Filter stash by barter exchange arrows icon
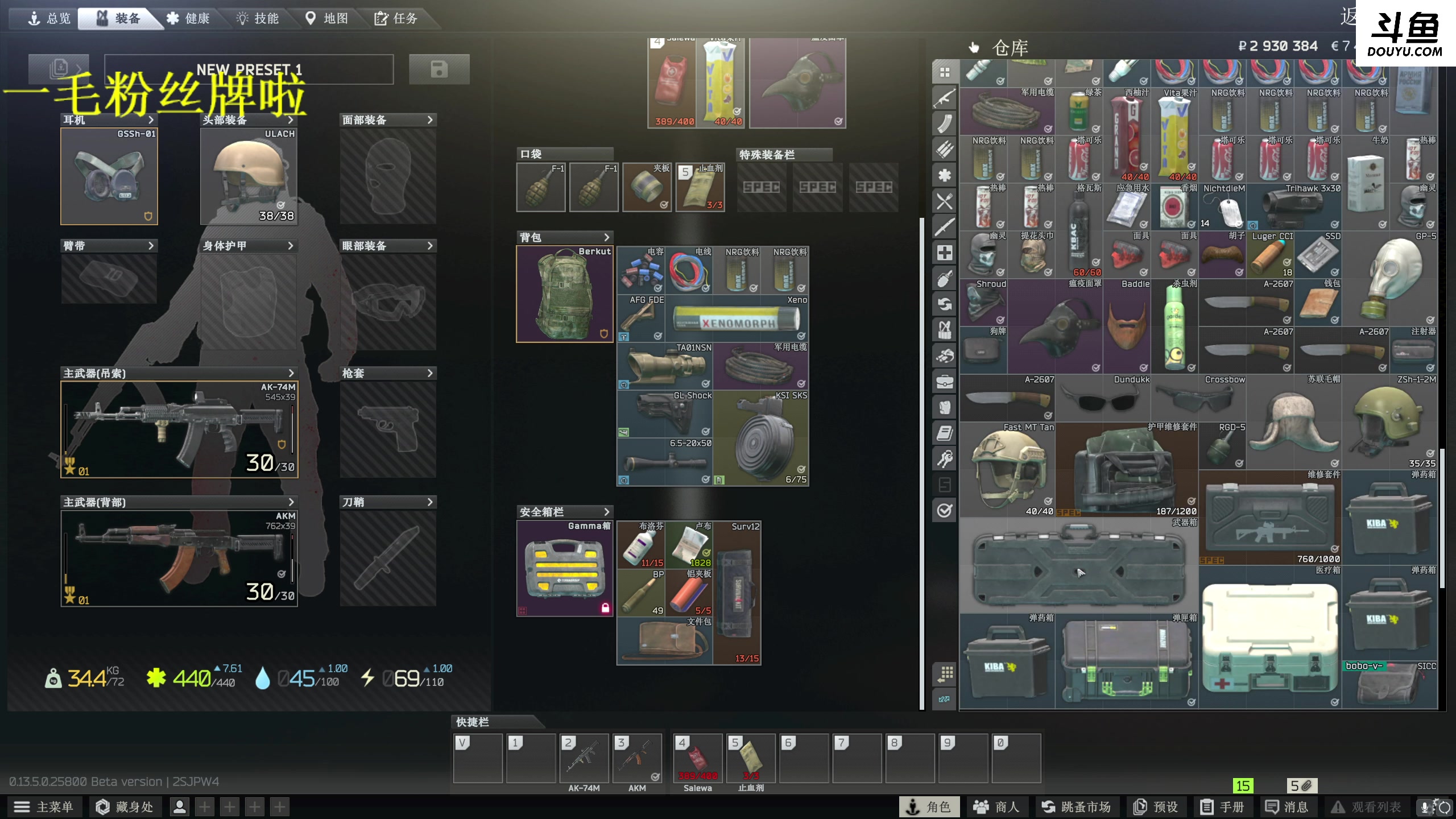This screenshot has height=819, width=1456. 945,304
